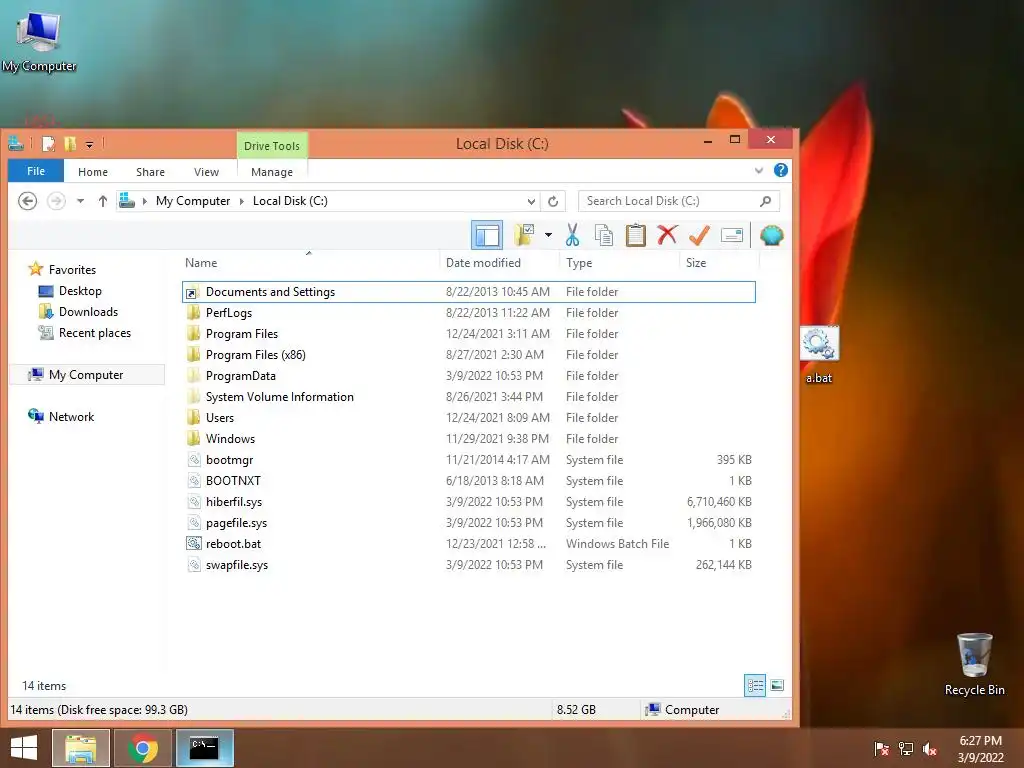Image resolution: width=1024 pixels, height=768 pixels.
Task: Open Recent places under Favorites
Action: [x=95, y=332]
